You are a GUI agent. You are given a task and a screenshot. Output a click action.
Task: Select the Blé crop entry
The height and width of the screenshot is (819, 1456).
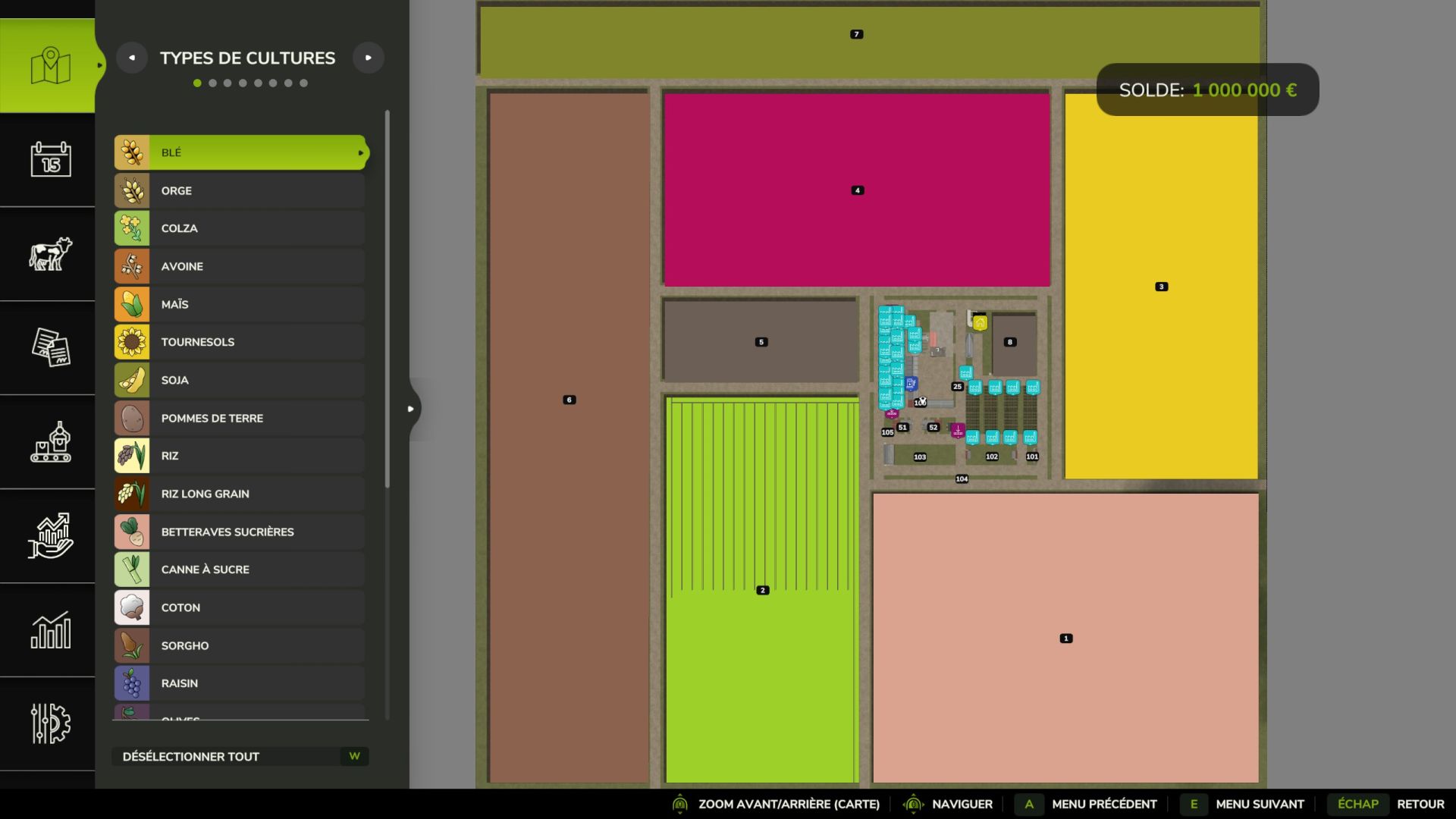(x=240, y=152)
